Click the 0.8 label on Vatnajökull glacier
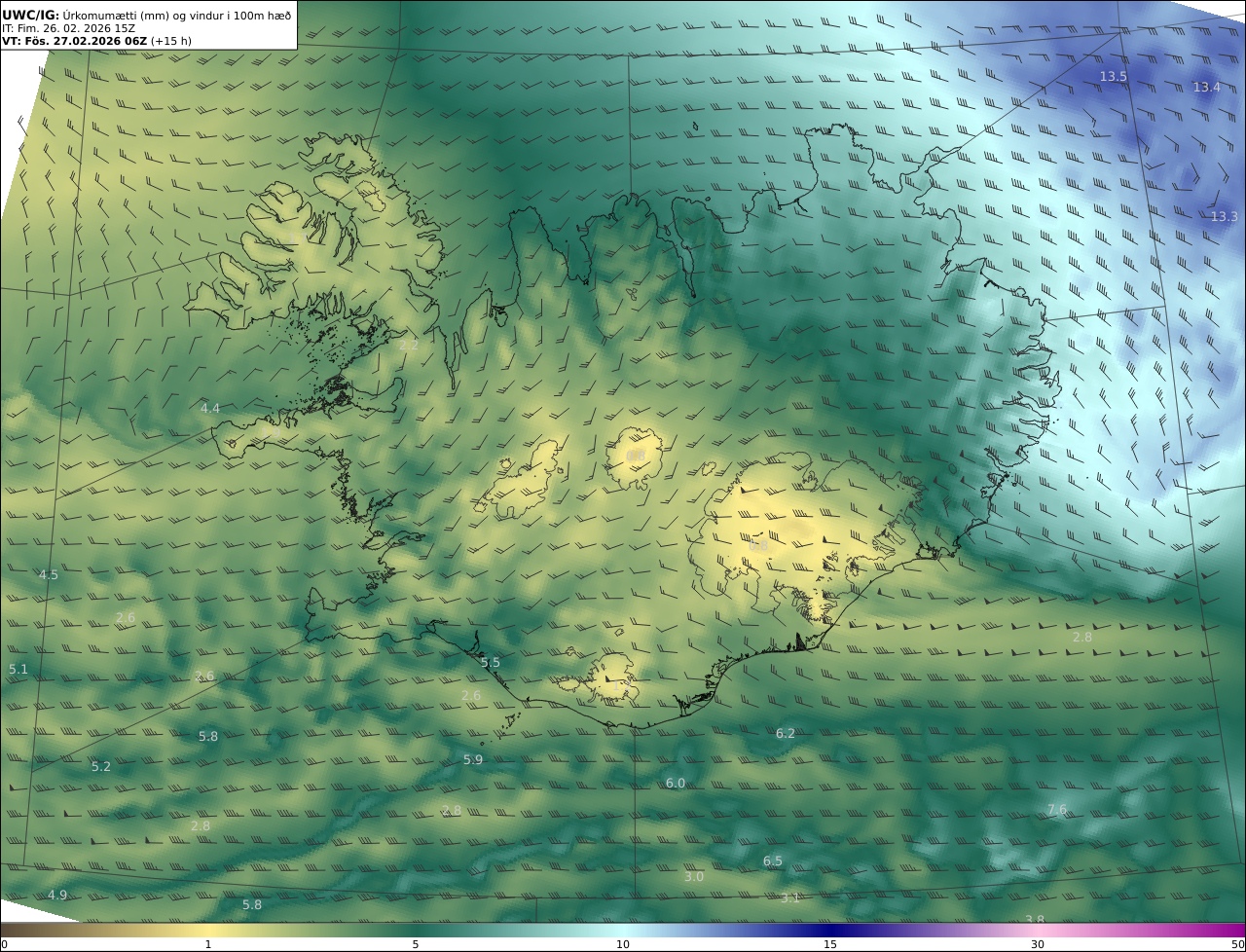This screenshot has width=1246, height=952. tap(758, 546)
